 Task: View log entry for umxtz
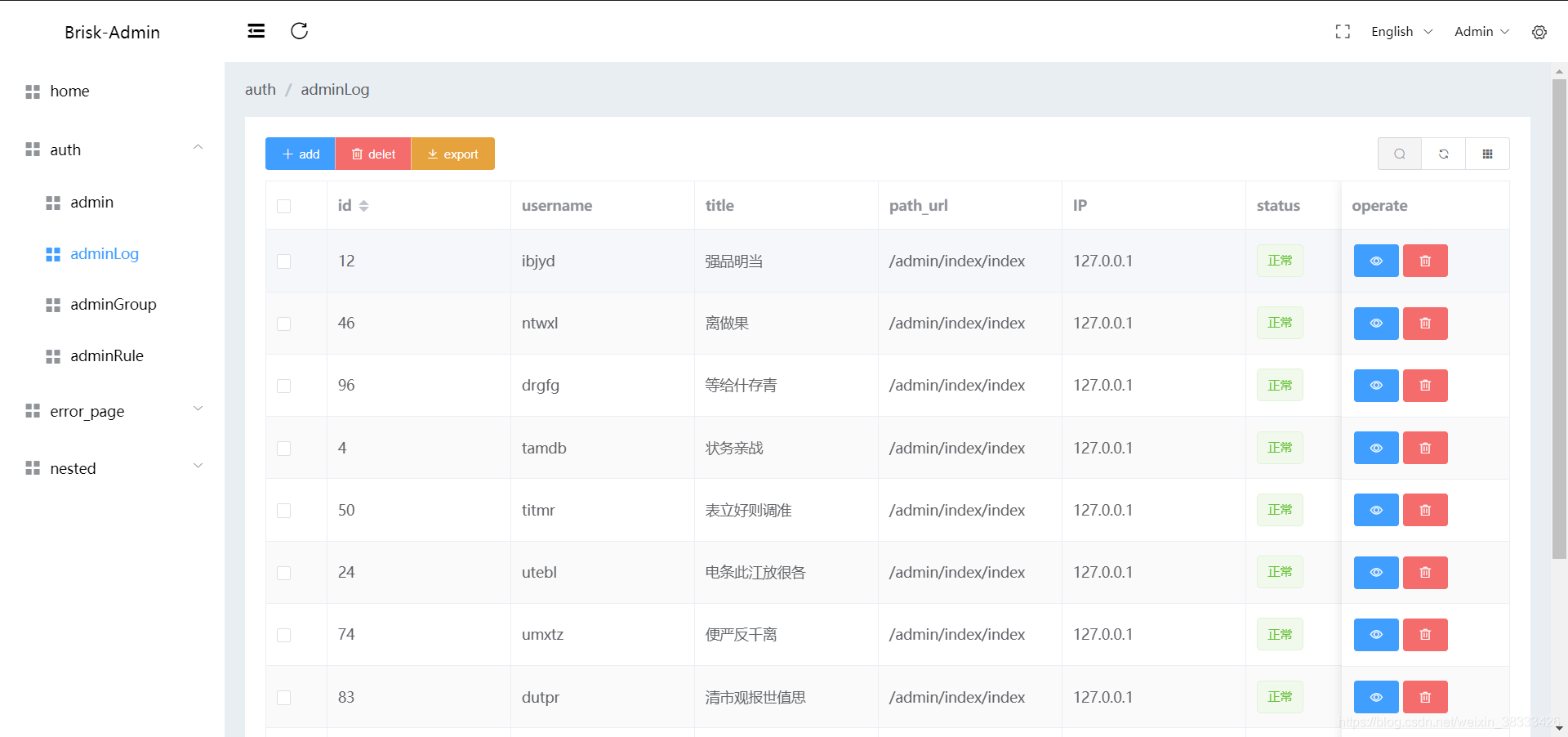(x=1376, y=635)
